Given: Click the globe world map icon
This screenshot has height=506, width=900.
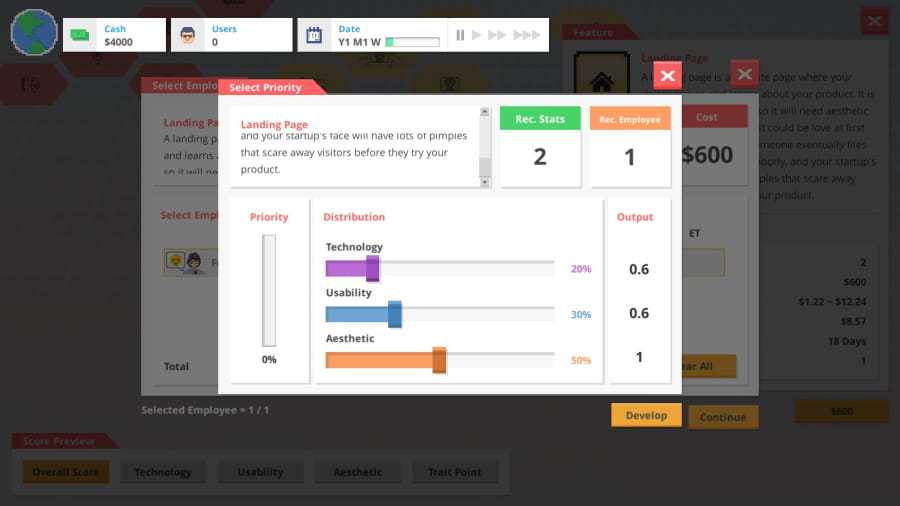Looking at the screenshot, I should click(34, 34).
